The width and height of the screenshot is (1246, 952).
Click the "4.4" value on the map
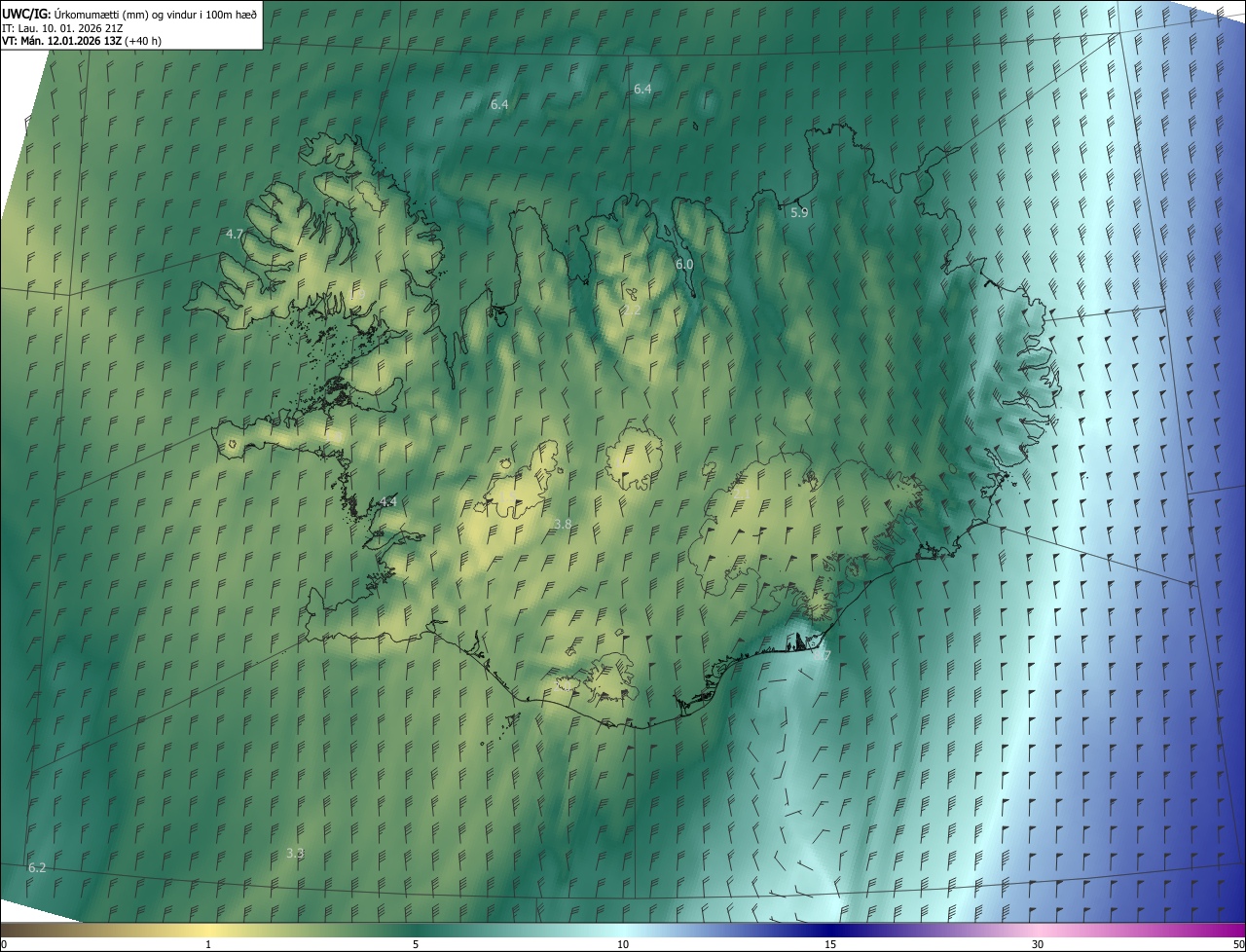[x=388, y=501]
